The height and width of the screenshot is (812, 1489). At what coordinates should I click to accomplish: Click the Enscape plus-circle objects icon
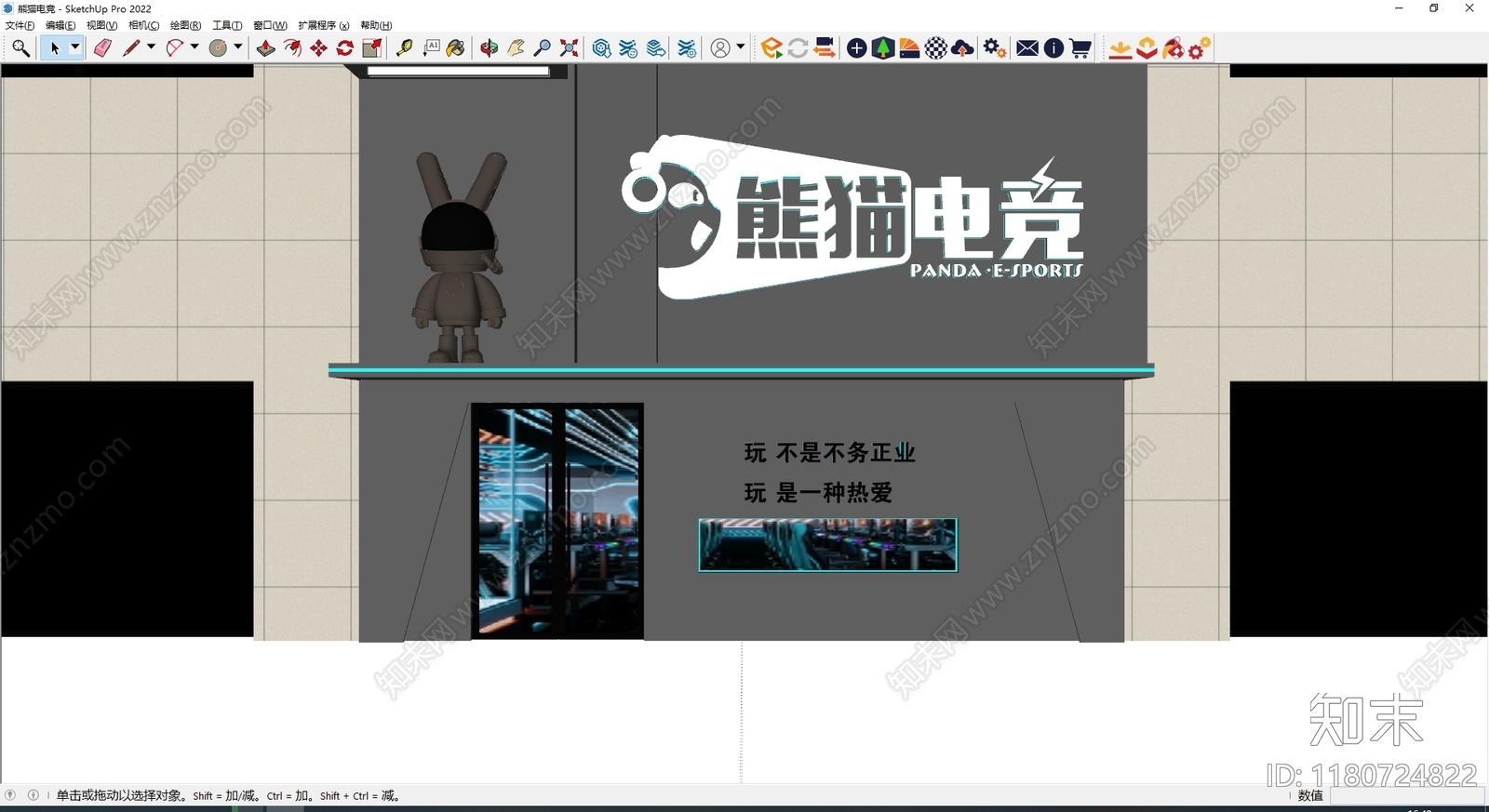pos(857,47)
